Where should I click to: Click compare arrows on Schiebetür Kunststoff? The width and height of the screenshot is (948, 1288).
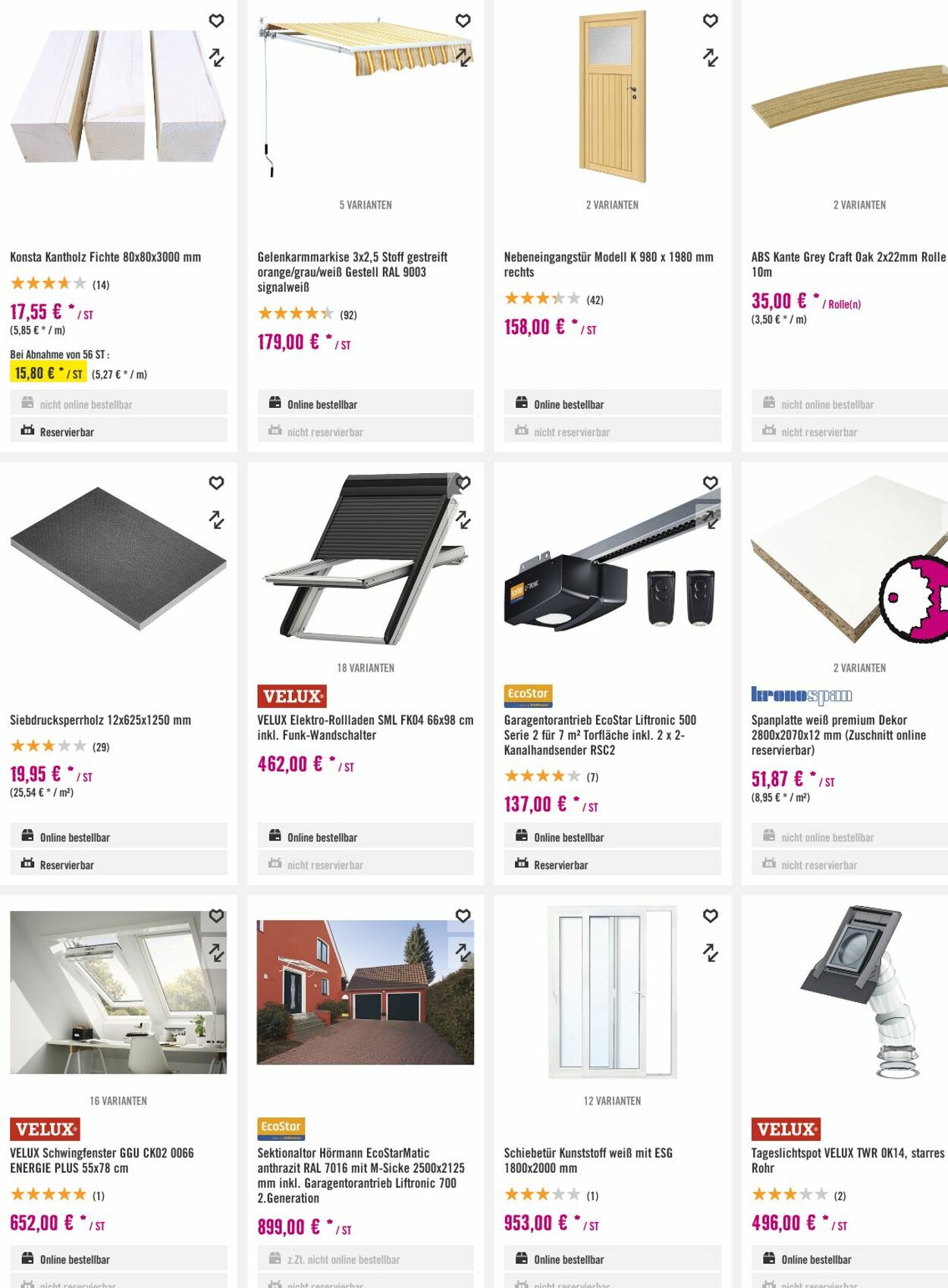pos(711,953)
